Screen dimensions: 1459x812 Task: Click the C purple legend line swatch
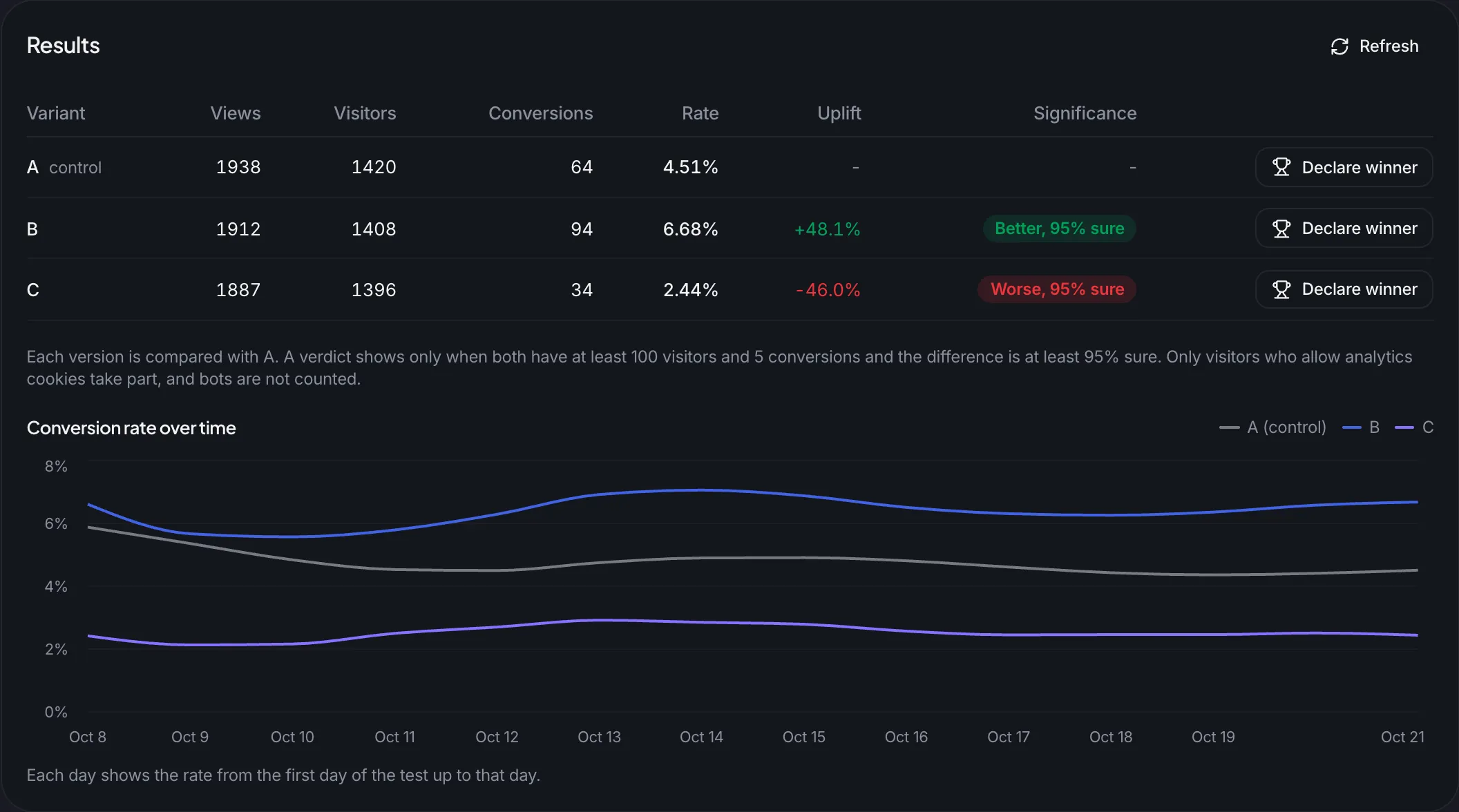tap(1404, 427)
